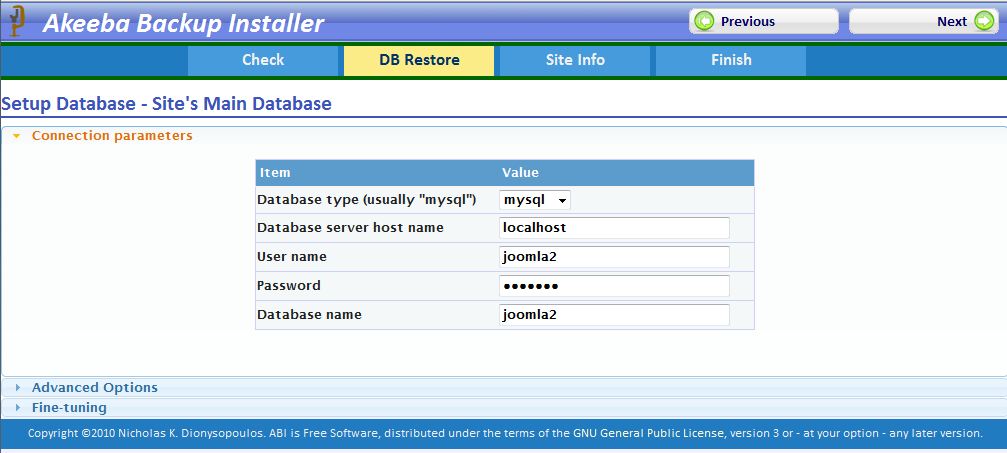
Task: Click the 'Akeeba Backup Installer' title text
Action: [183, 24]
